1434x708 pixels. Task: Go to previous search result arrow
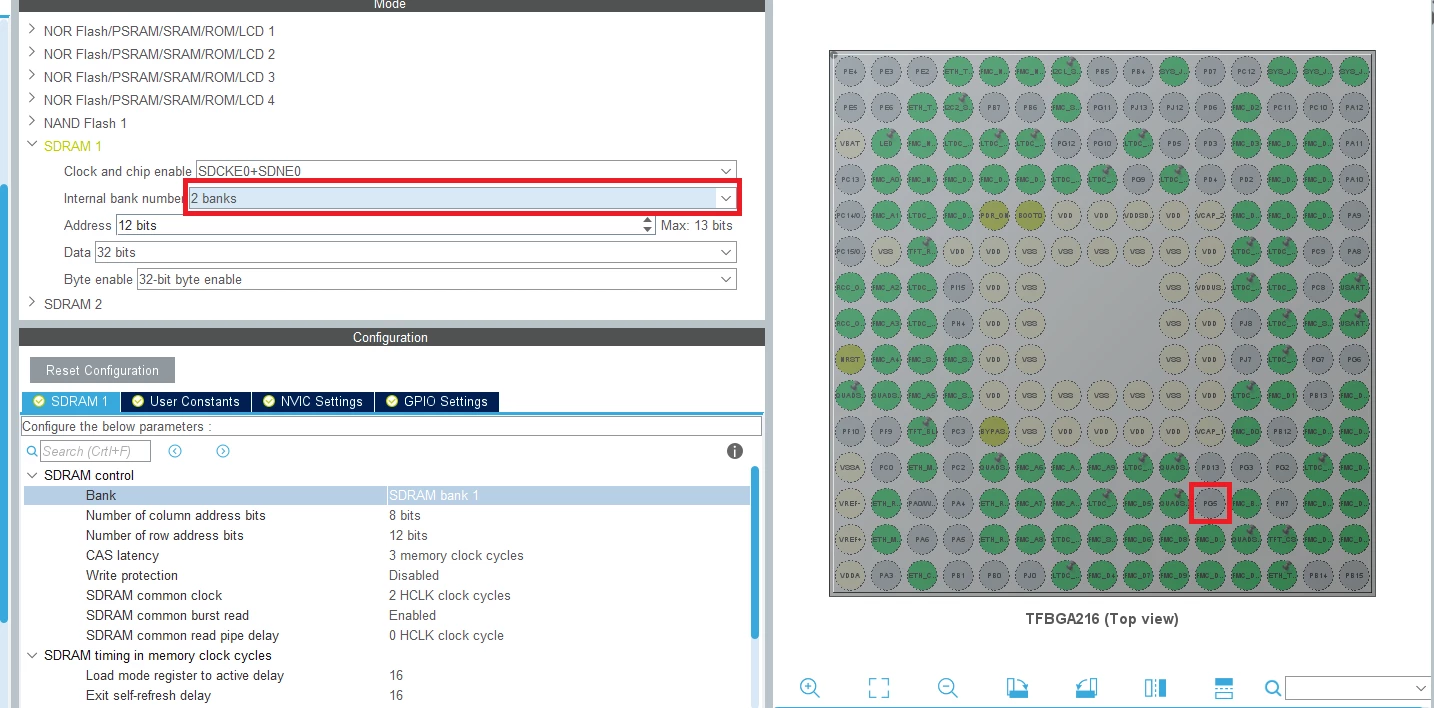coord(175,451)
